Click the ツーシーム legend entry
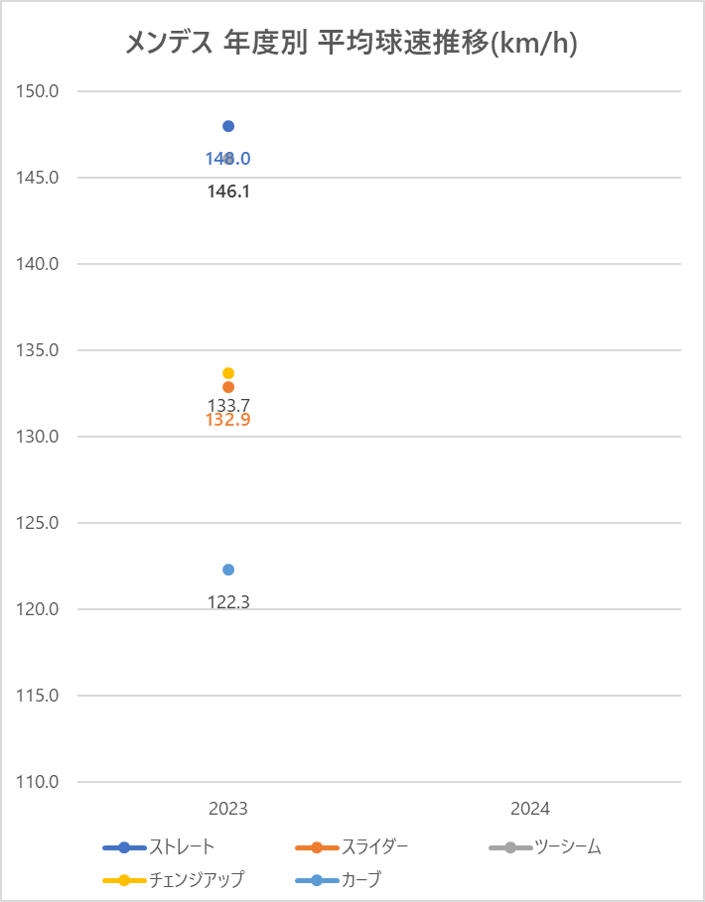Viewport: 705px width, 902px height. point(545,847)
